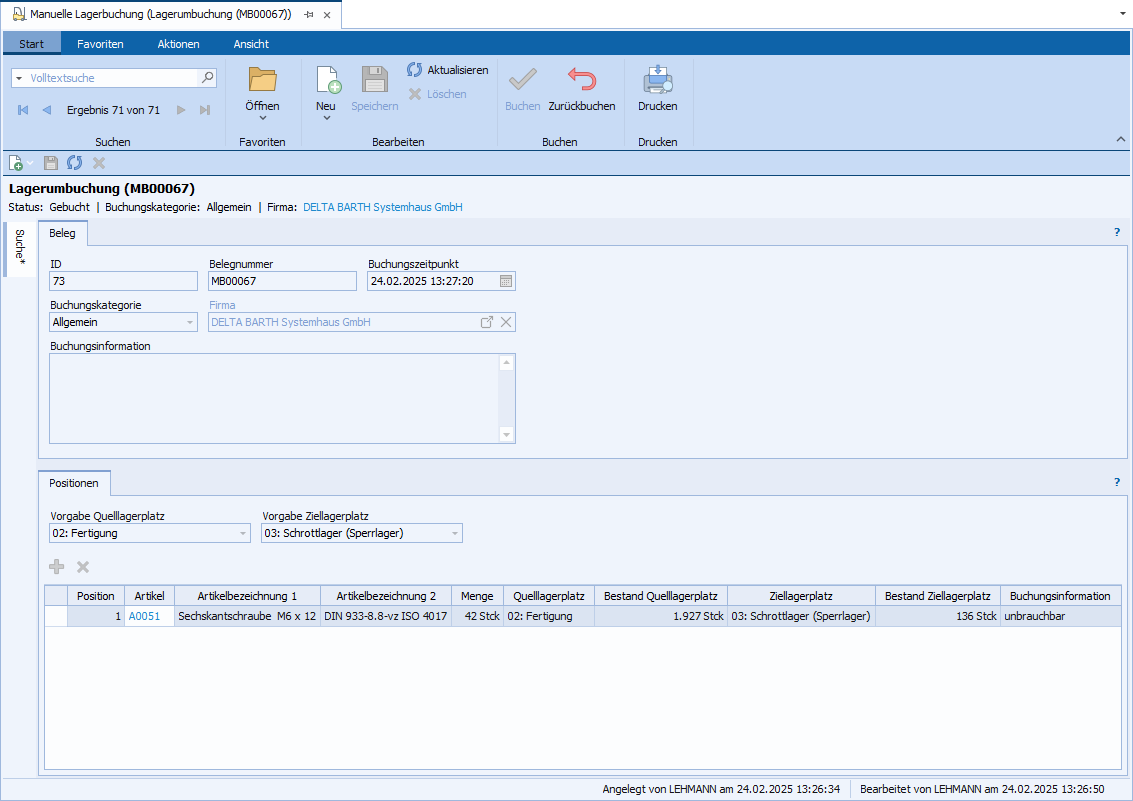Open the Ansicht ribbon tab
Screen dimensions: 1133x801
tap(251, 44)
